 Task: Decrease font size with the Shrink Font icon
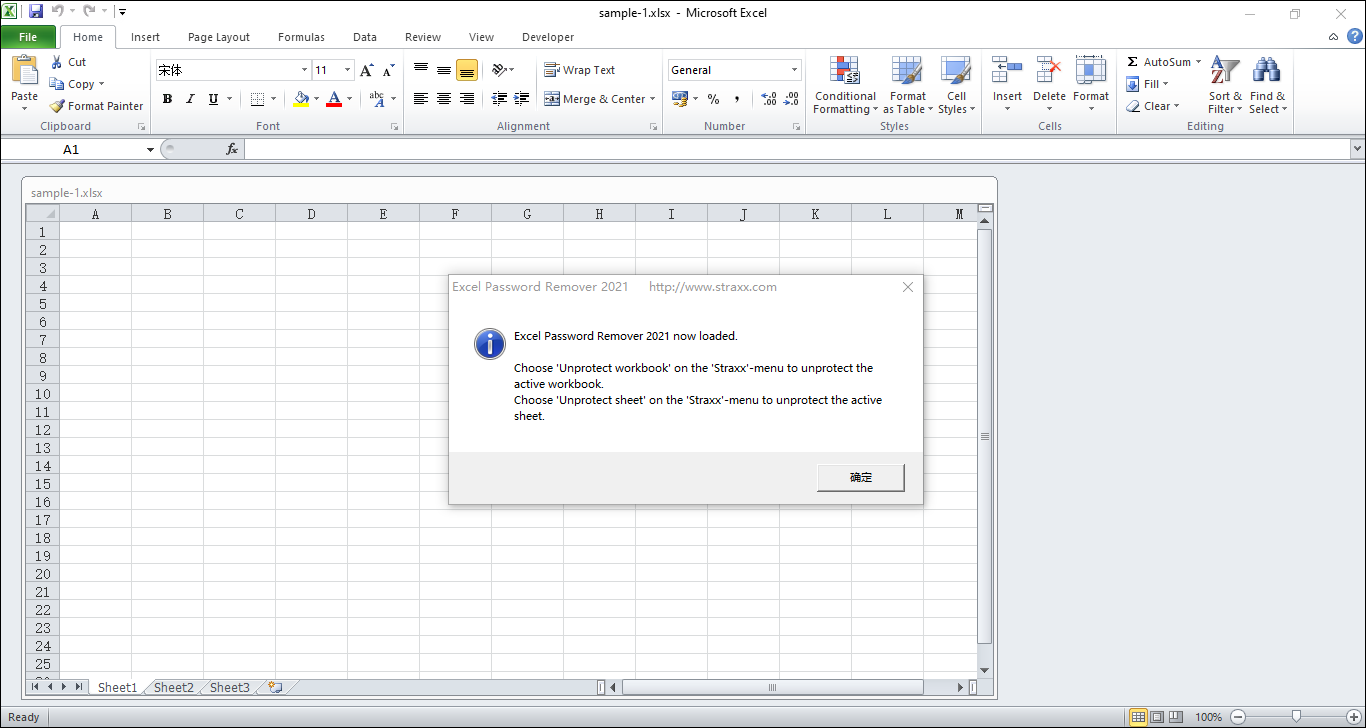(x=389, y=70)
